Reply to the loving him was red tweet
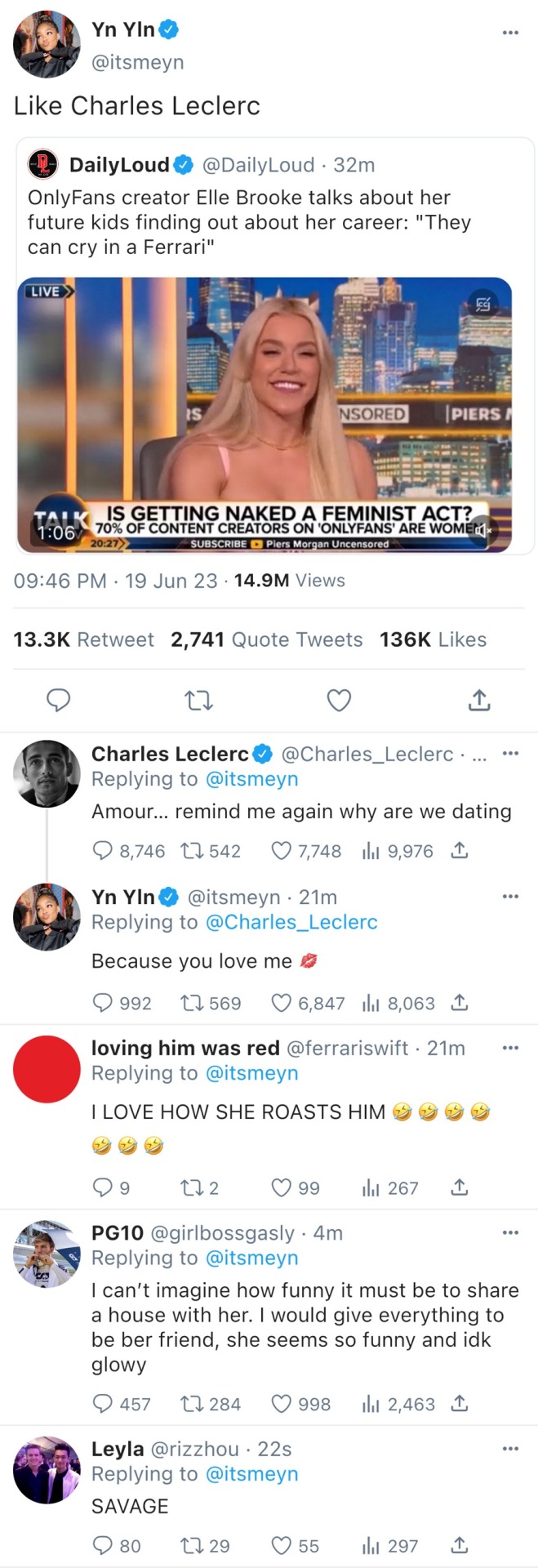Image resolution: width=538 pixels, height=1568 pixels. (103, 1187)
